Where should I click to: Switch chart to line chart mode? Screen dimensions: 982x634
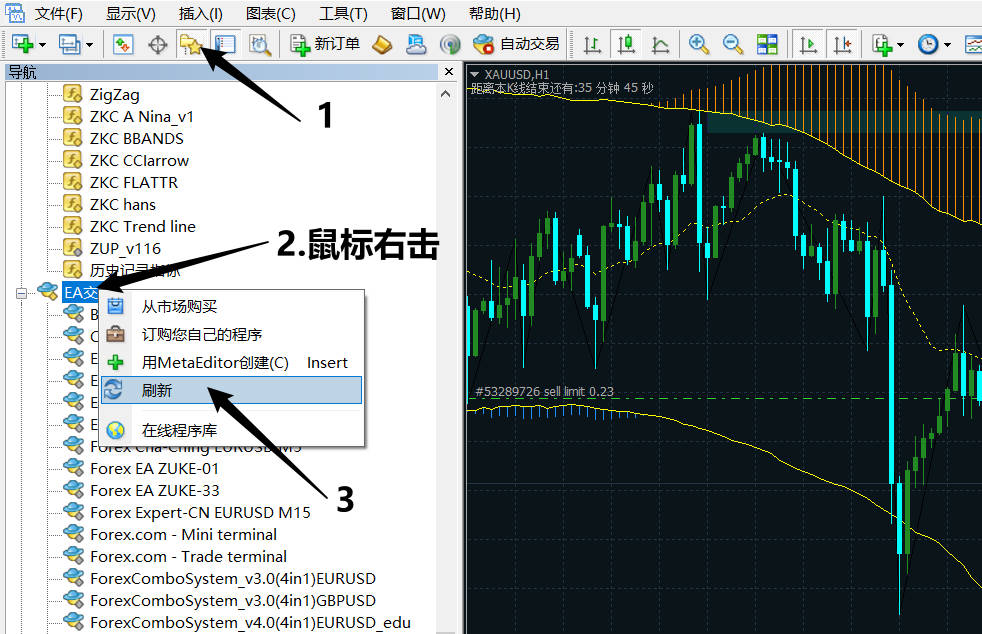tap(660, 44)
